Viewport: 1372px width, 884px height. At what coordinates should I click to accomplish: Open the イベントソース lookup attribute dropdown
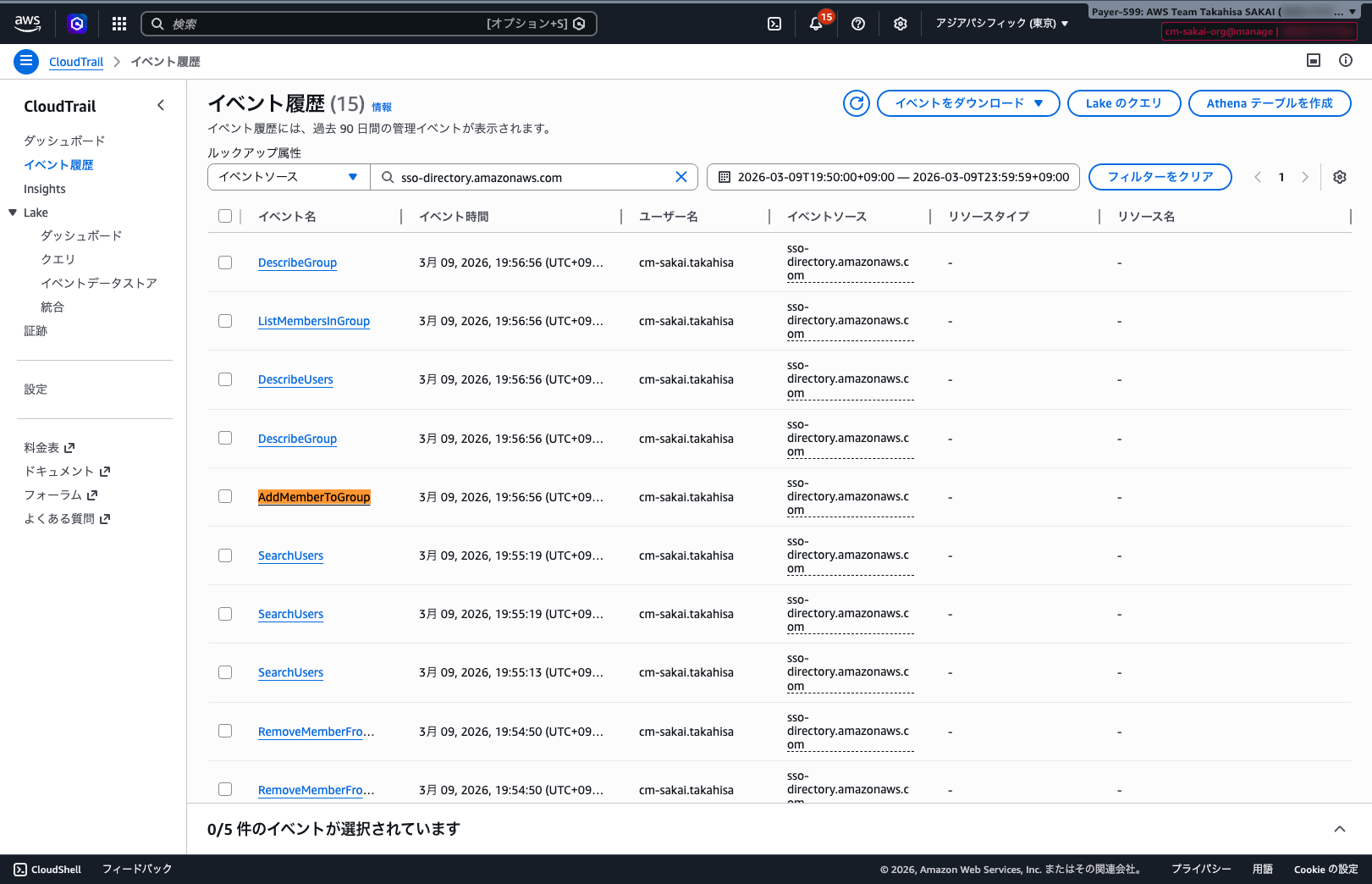coord(289,177)
